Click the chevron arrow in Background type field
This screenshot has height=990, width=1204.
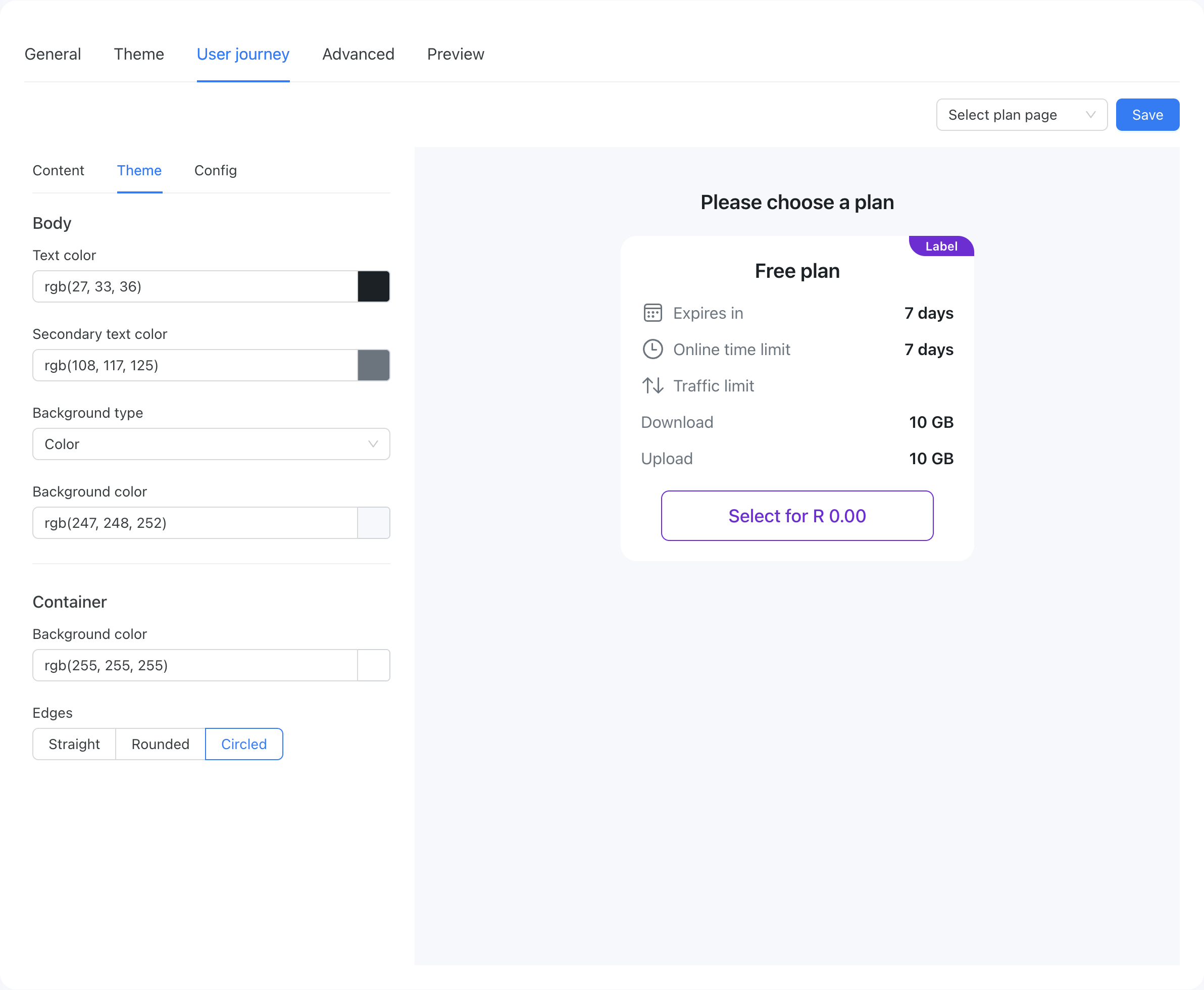tap(373, 444)
